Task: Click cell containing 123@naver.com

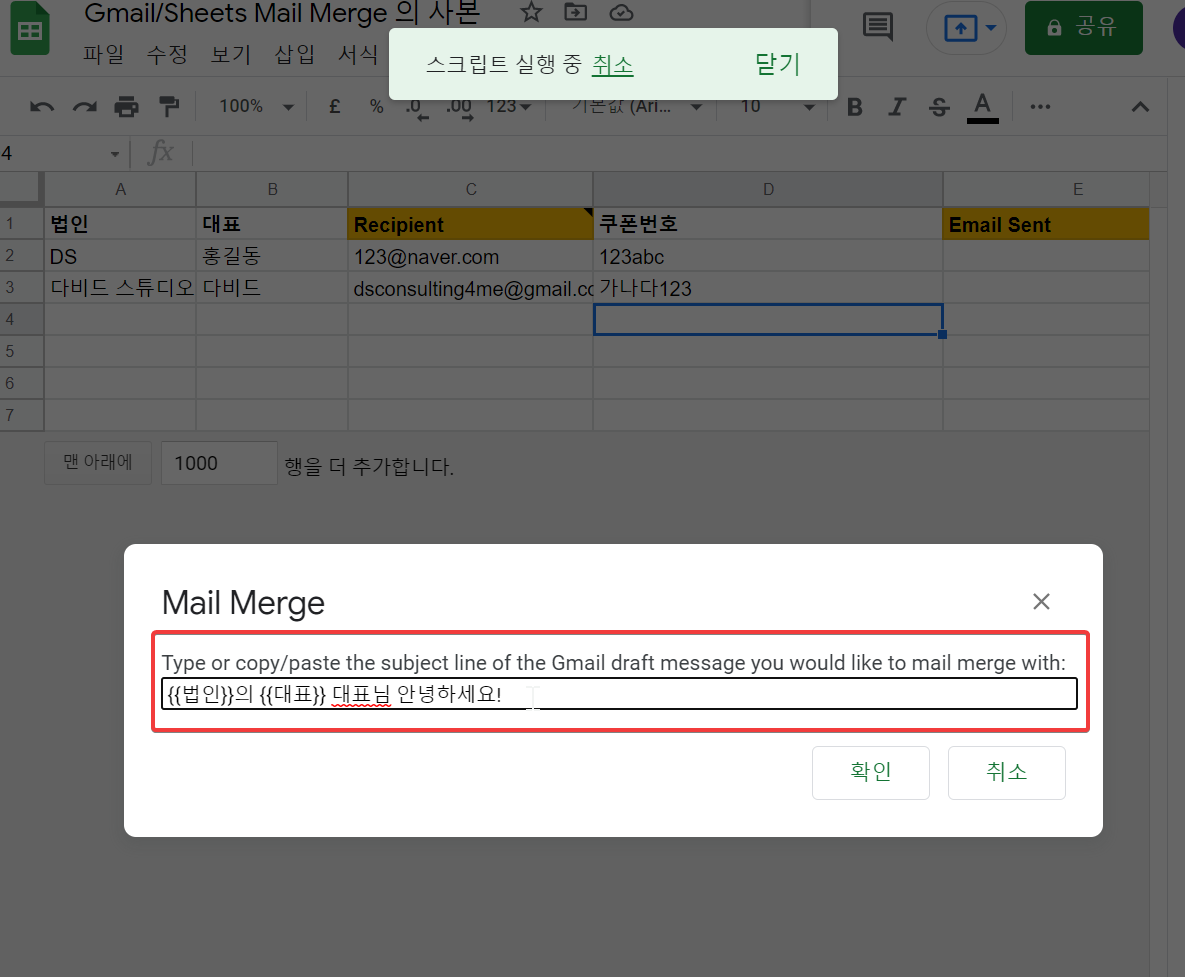Action: click(x=471, y=256)
